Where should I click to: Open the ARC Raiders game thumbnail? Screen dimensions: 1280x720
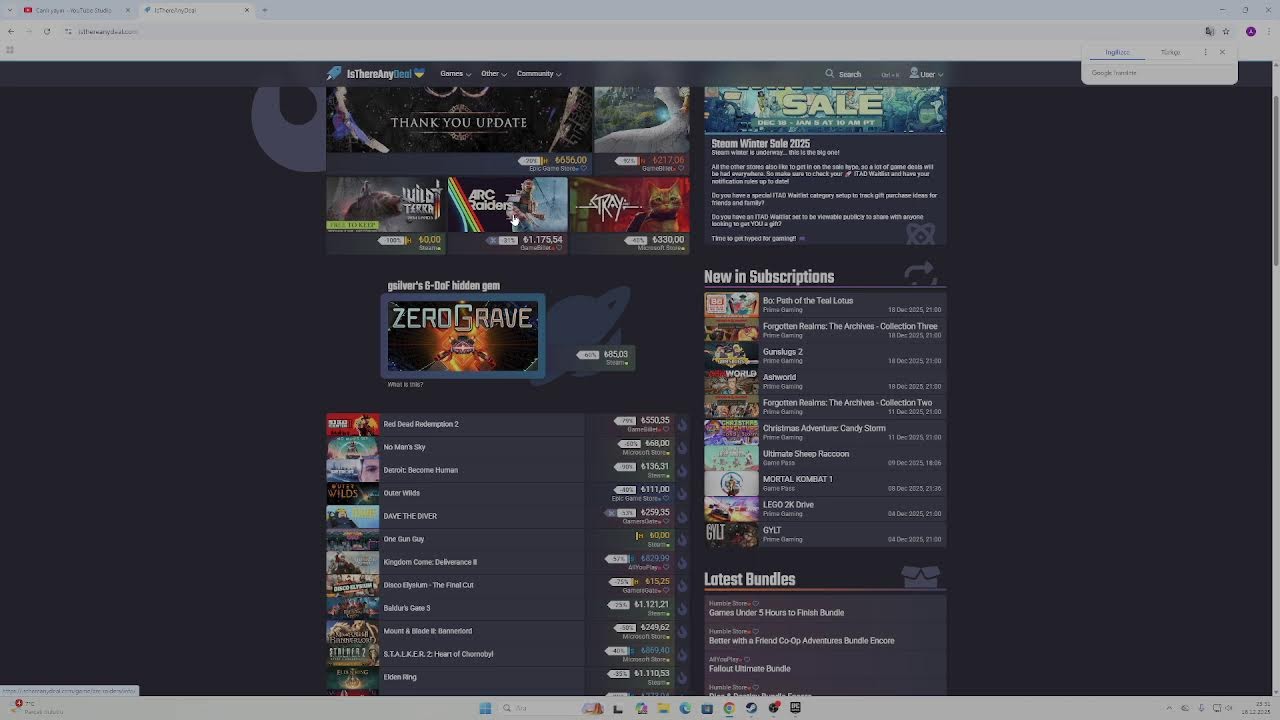tap(507, 204)
